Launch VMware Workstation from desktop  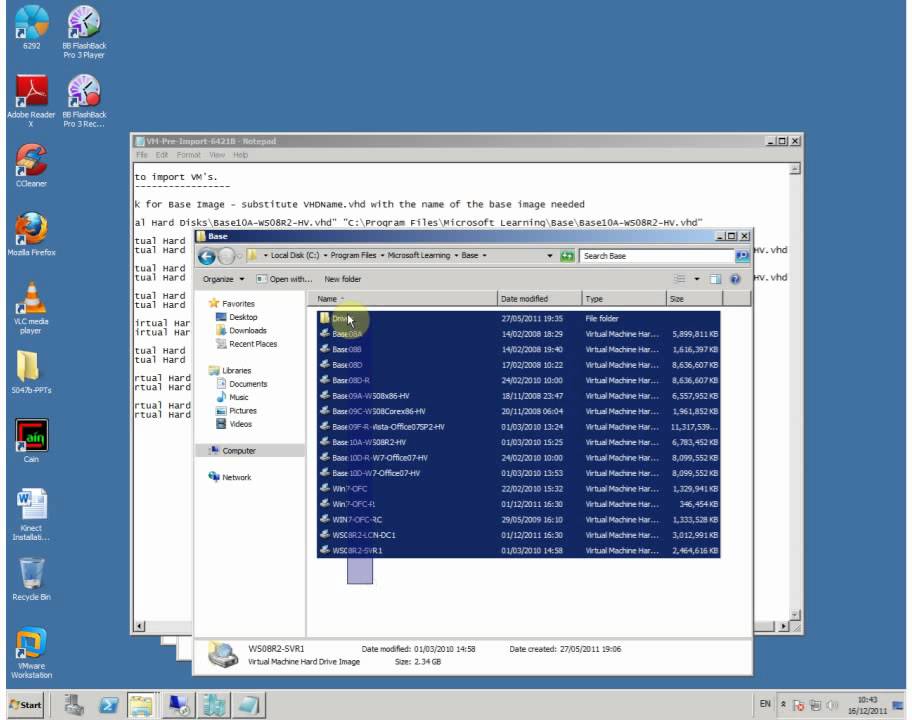click(x=31, y=653)
